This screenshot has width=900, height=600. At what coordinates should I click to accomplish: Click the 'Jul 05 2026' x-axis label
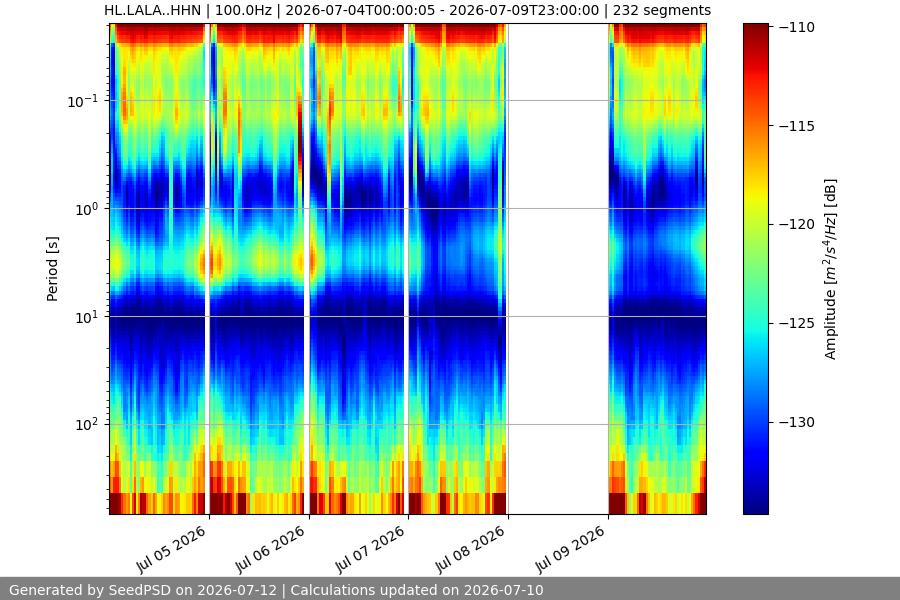[x=170, y=549]
